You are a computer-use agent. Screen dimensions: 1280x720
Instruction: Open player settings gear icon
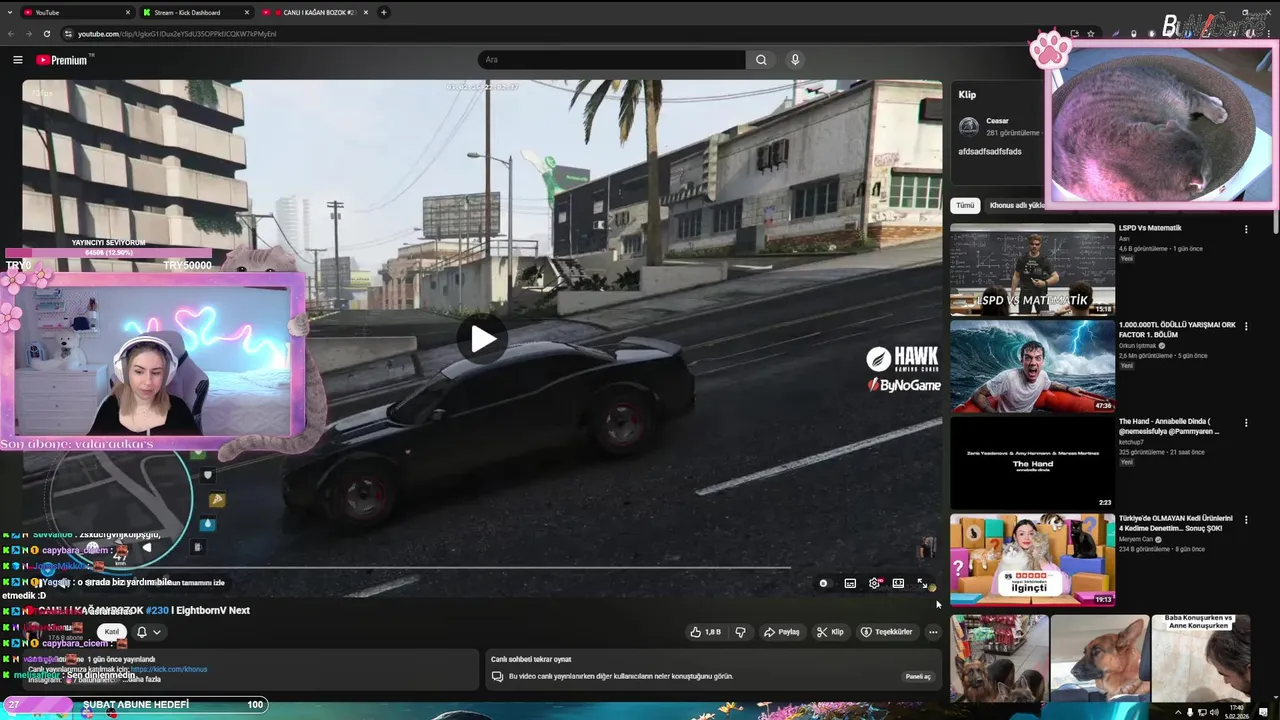[875, 584]
